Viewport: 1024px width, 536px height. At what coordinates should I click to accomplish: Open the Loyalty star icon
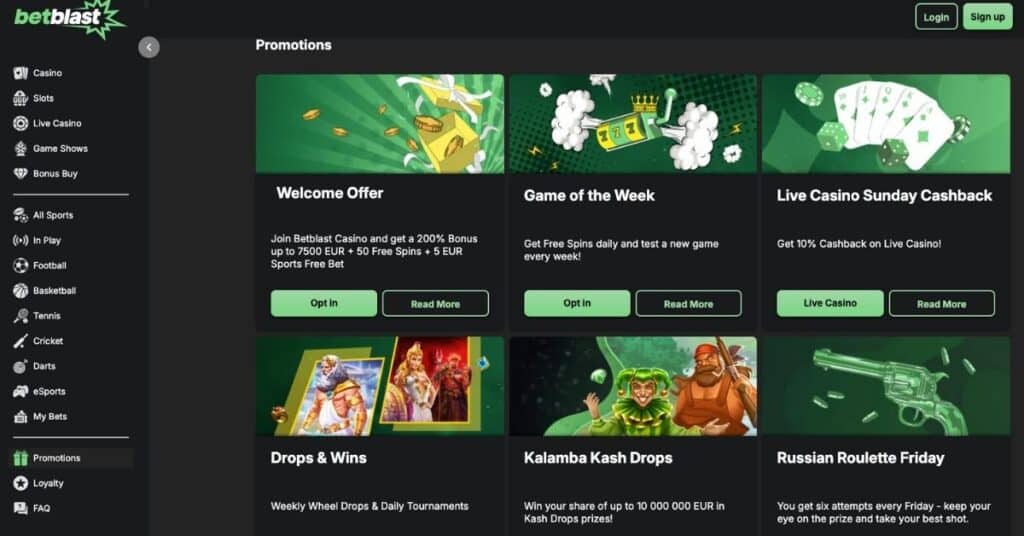21,483
